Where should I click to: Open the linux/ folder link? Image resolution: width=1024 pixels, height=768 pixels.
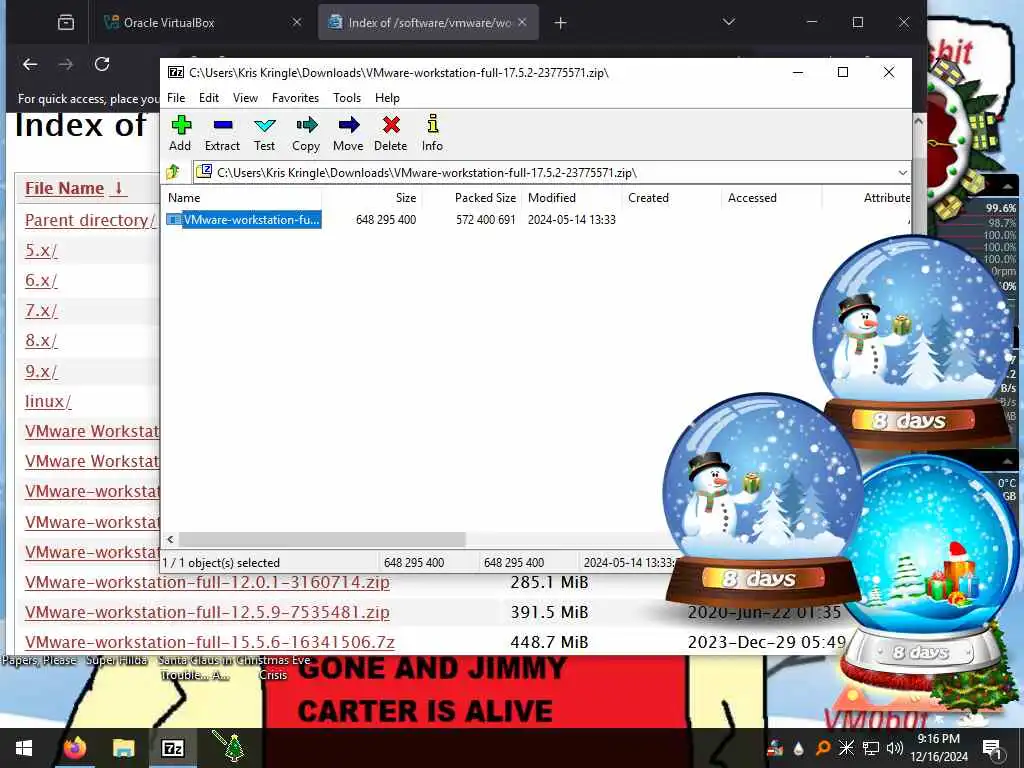pyautogui.click(x=48, y=401)
